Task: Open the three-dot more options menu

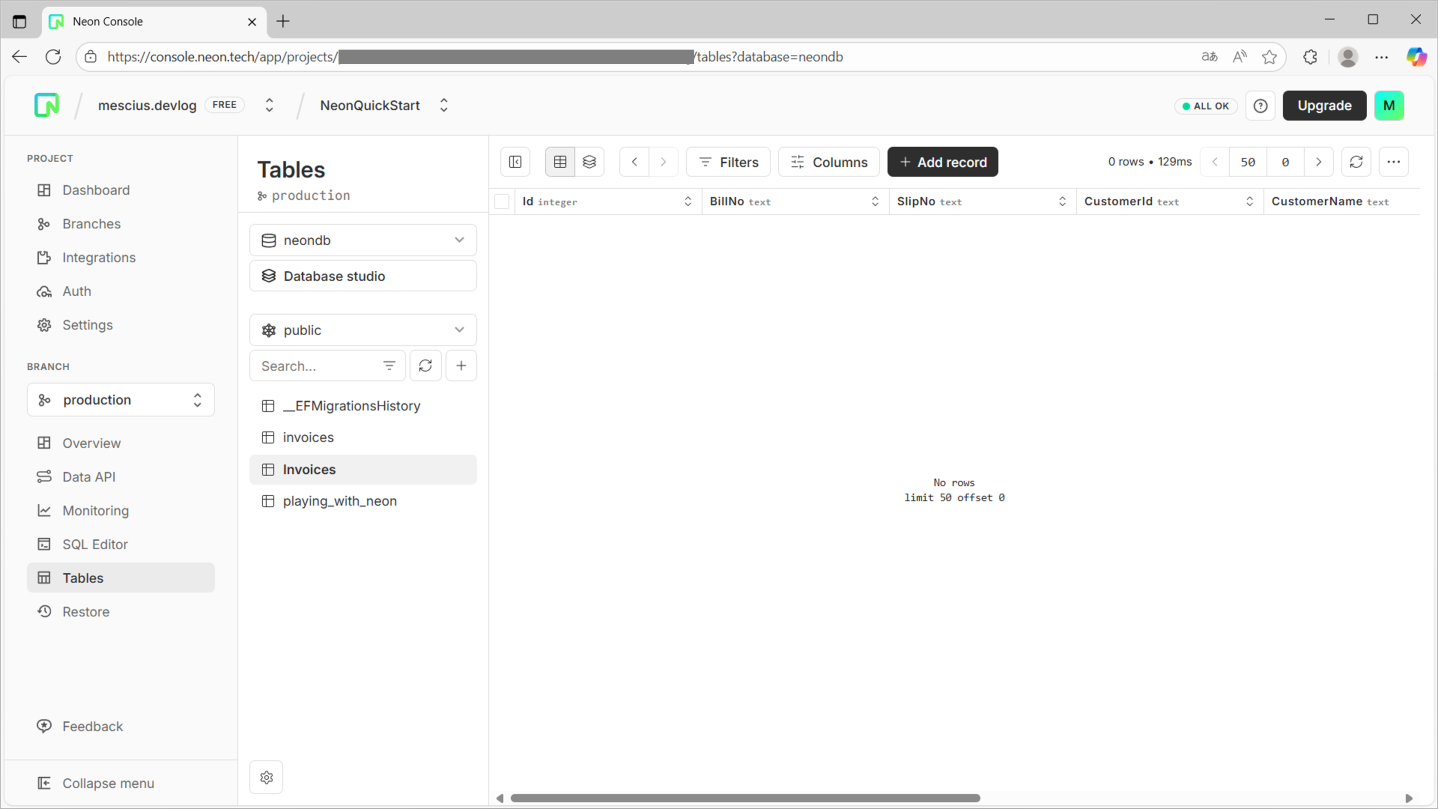Action: coord(1393,162)
